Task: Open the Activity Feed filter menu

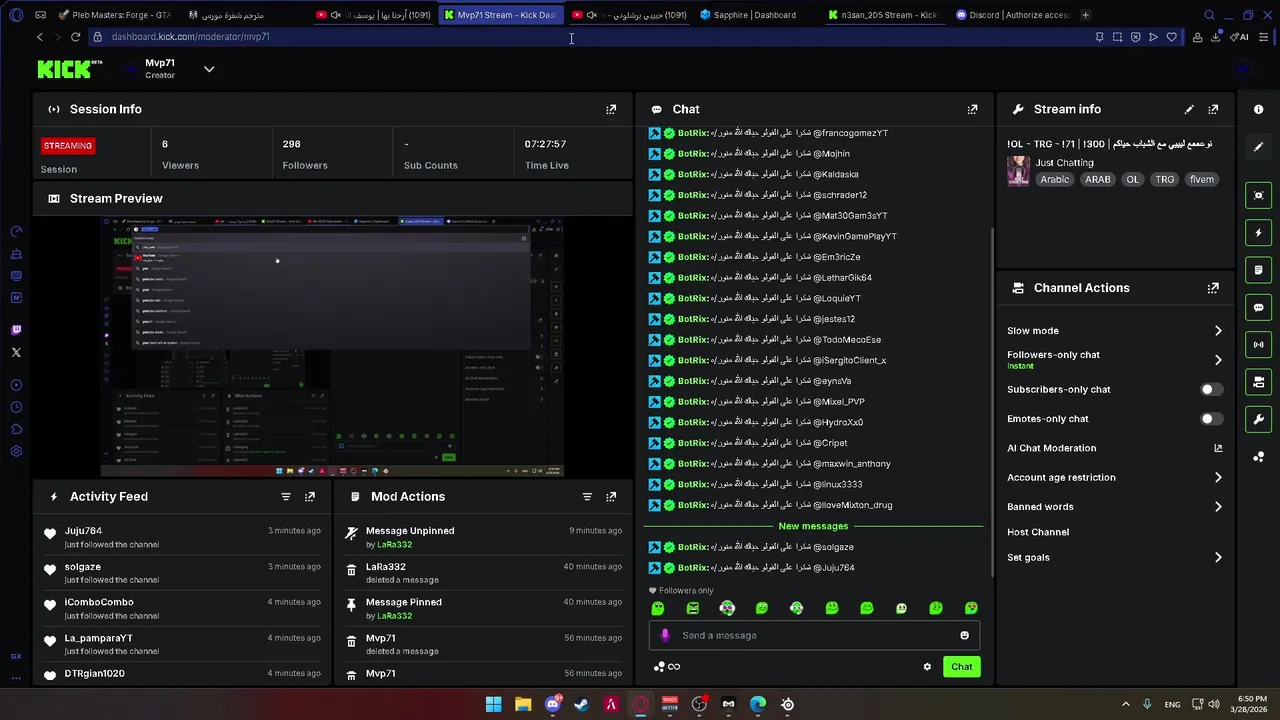Action: [x=286, y=496]
